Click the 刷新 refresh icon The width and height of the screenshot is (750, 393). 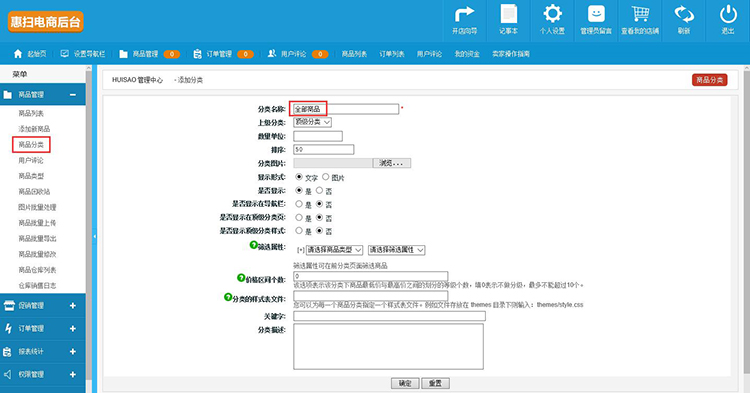click(x=684, y=14)
